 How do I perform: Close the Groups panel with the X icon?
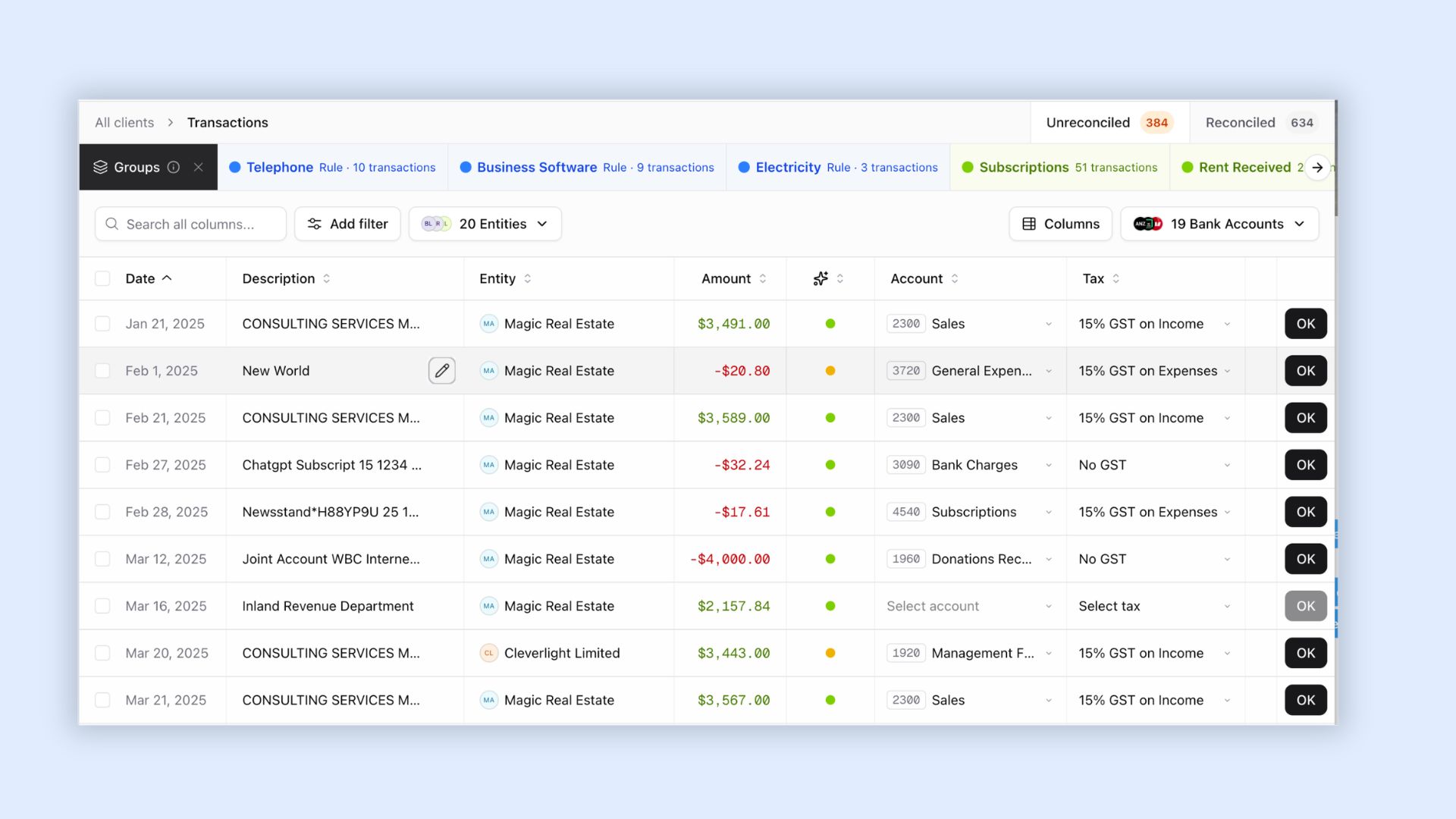(199, 167)
